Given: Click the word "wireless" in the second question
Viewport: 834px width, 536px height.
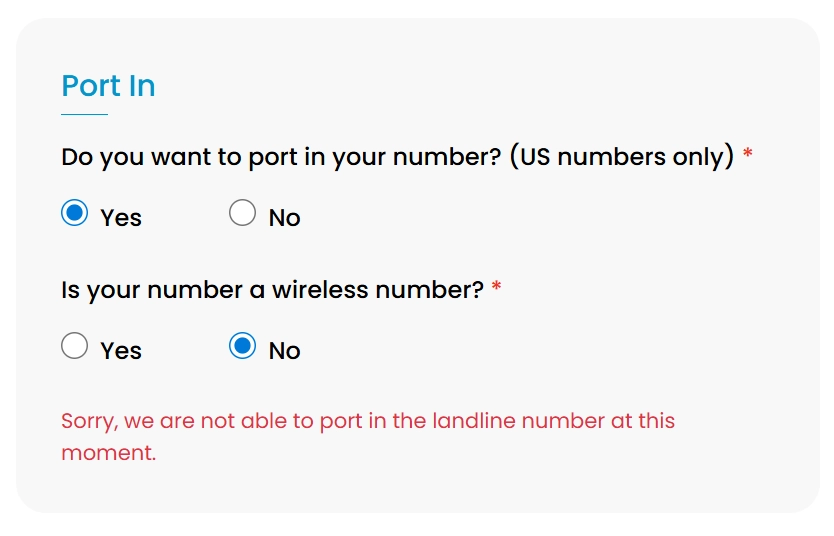Looking at the screenshot, I should (320, 290).
